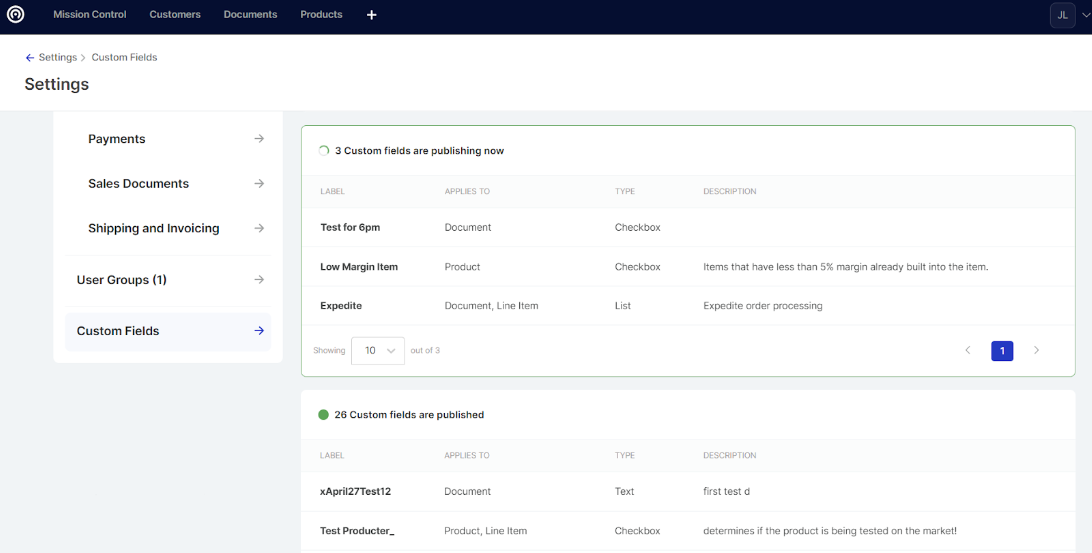Open the Low Margin Item custom field row
This screenshot has width=1092, height=553.
tap(359, 267)
